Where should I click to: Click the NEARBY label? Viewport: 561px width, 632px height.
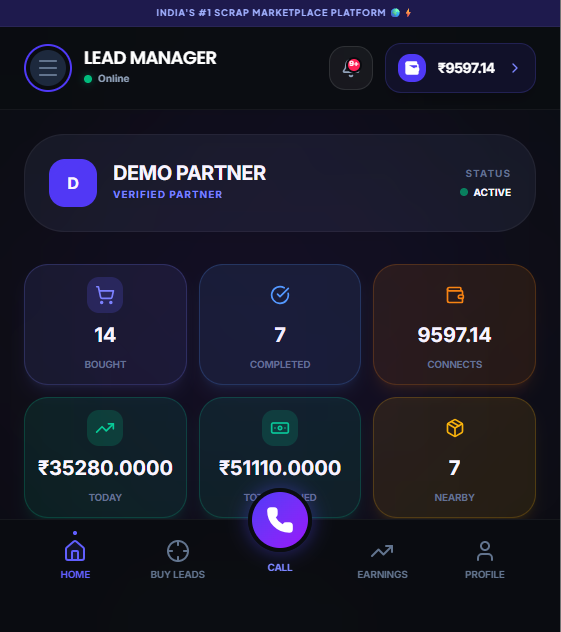click(454, 497)
